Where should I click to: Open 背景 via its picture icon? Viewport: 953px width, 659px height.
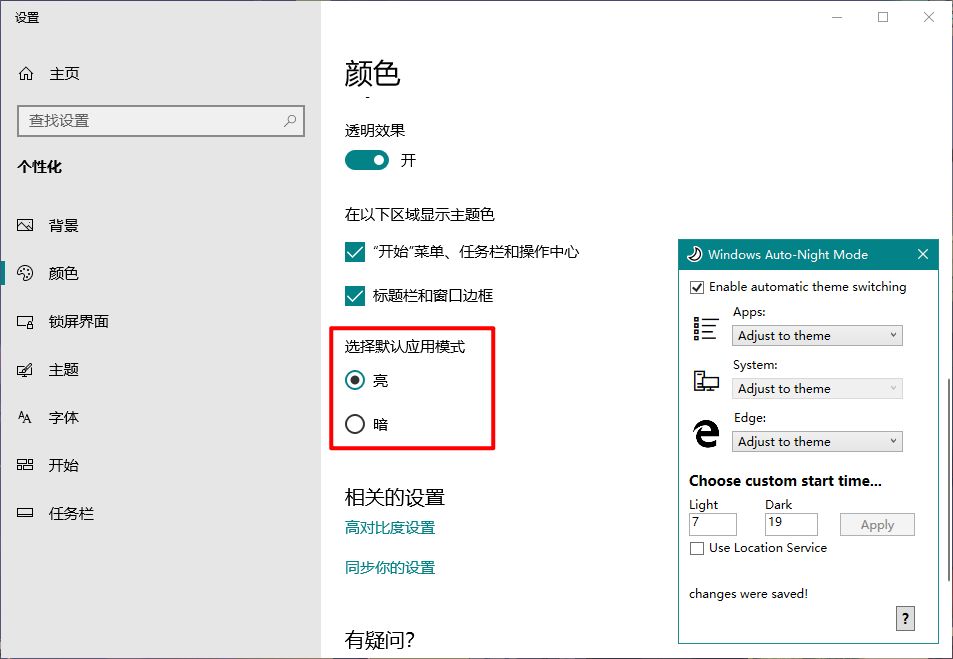[x=25, y=226]
